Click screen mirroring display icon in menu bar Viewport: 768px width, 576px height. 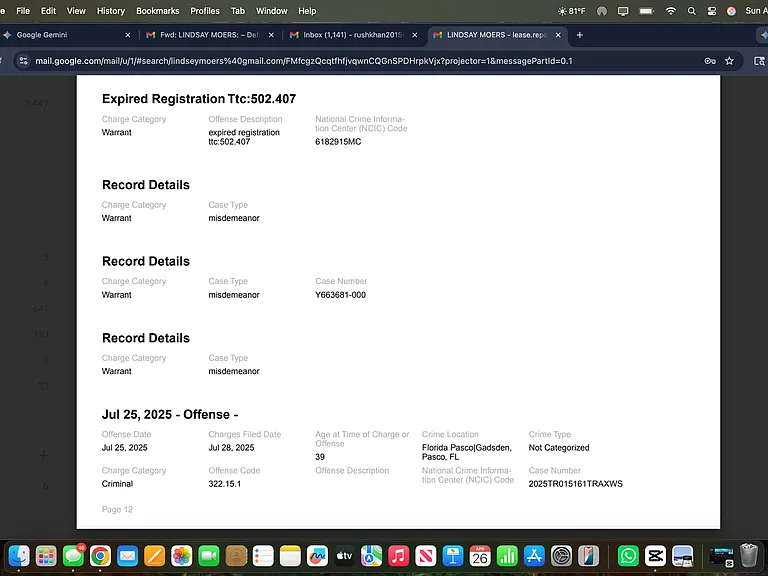[623, 11]
